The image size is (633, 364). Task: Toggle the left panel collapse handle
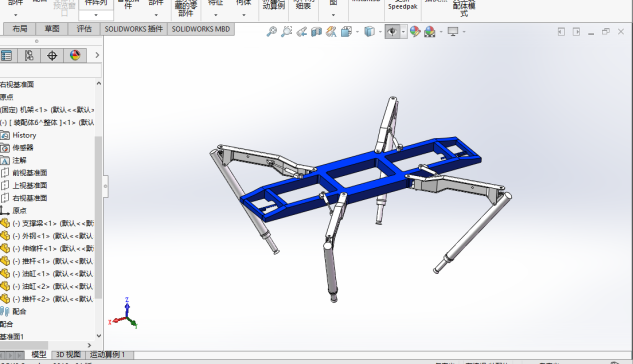pyautogui.click(x=105, y=186)
